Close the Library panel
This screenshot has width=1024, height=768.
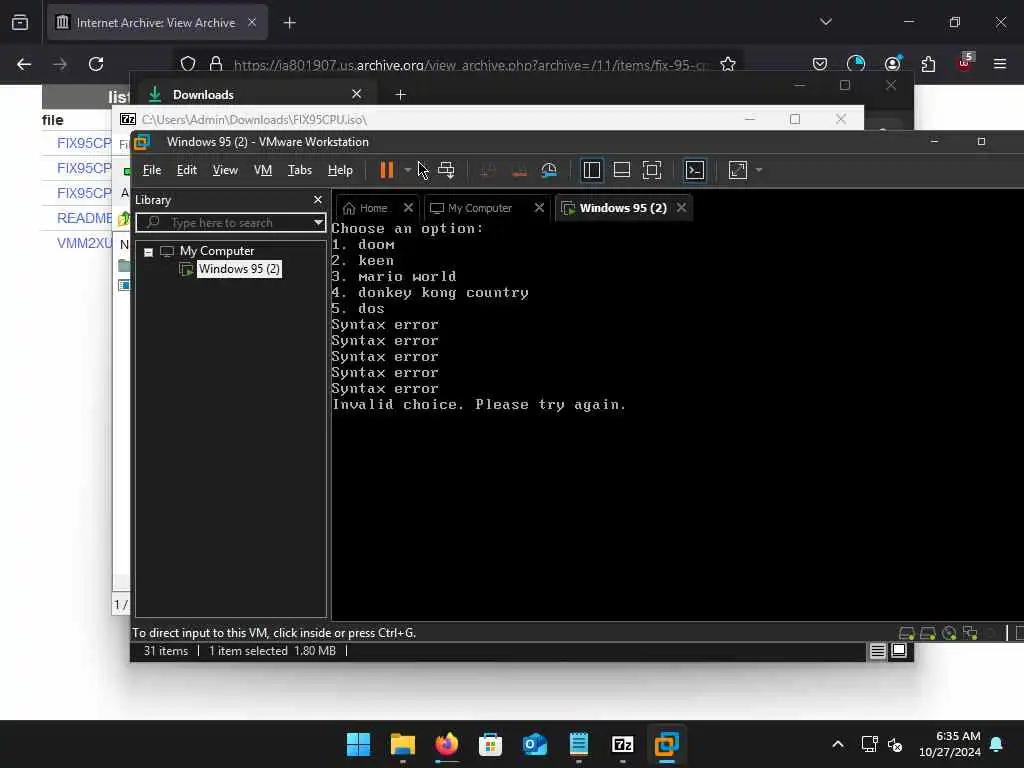click(x=318, y=200)
